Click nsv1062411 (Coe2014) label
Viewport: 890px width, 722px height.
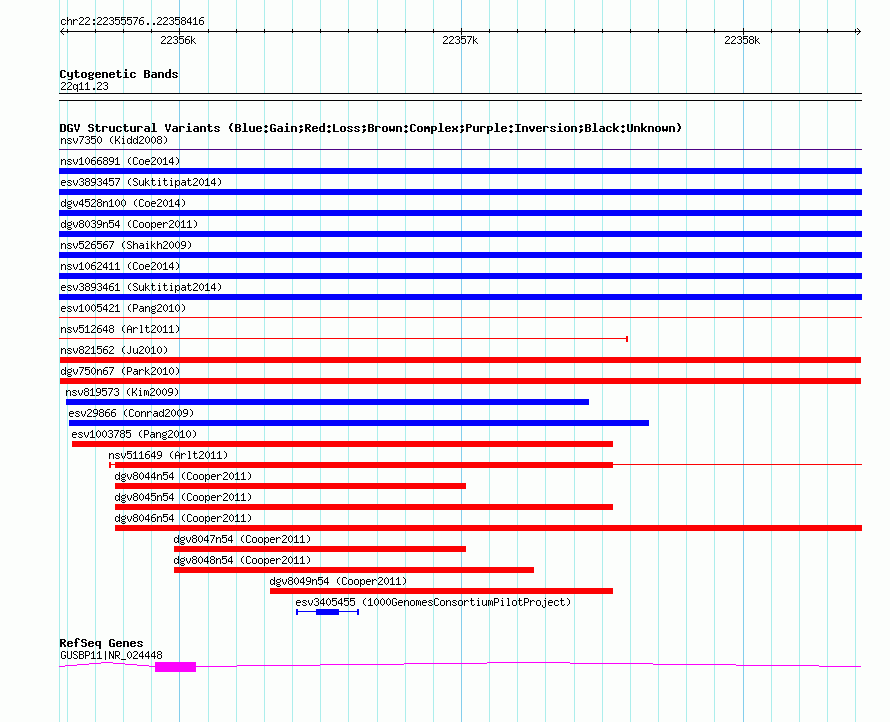(120, 266)
